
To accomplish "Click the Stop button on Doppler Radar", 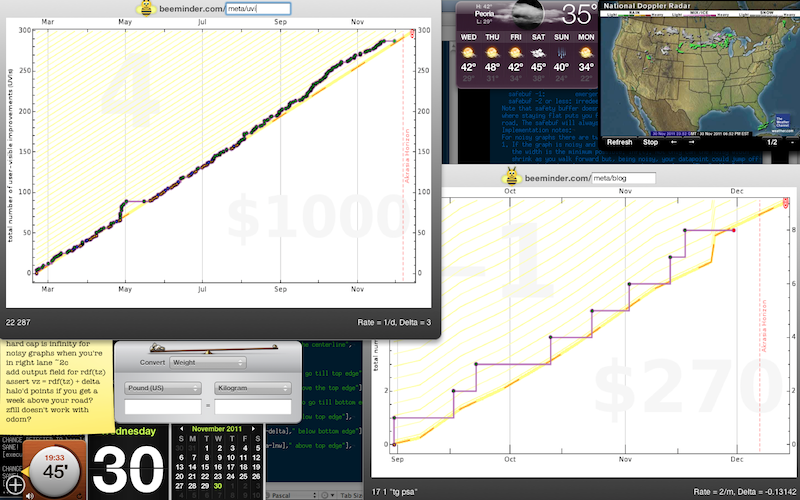I will [650, 142].
